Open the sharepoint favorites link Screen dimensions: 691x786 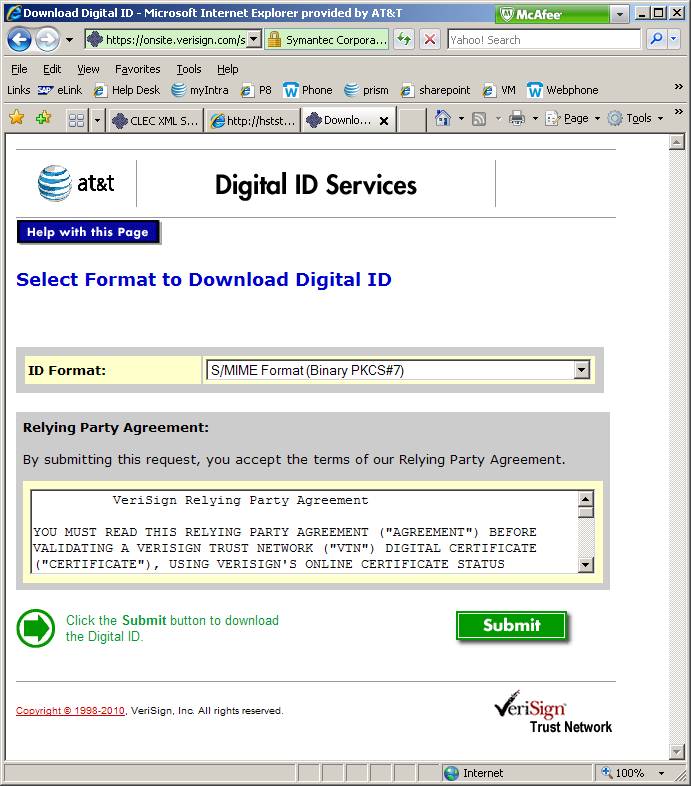(x=436, y=90)
